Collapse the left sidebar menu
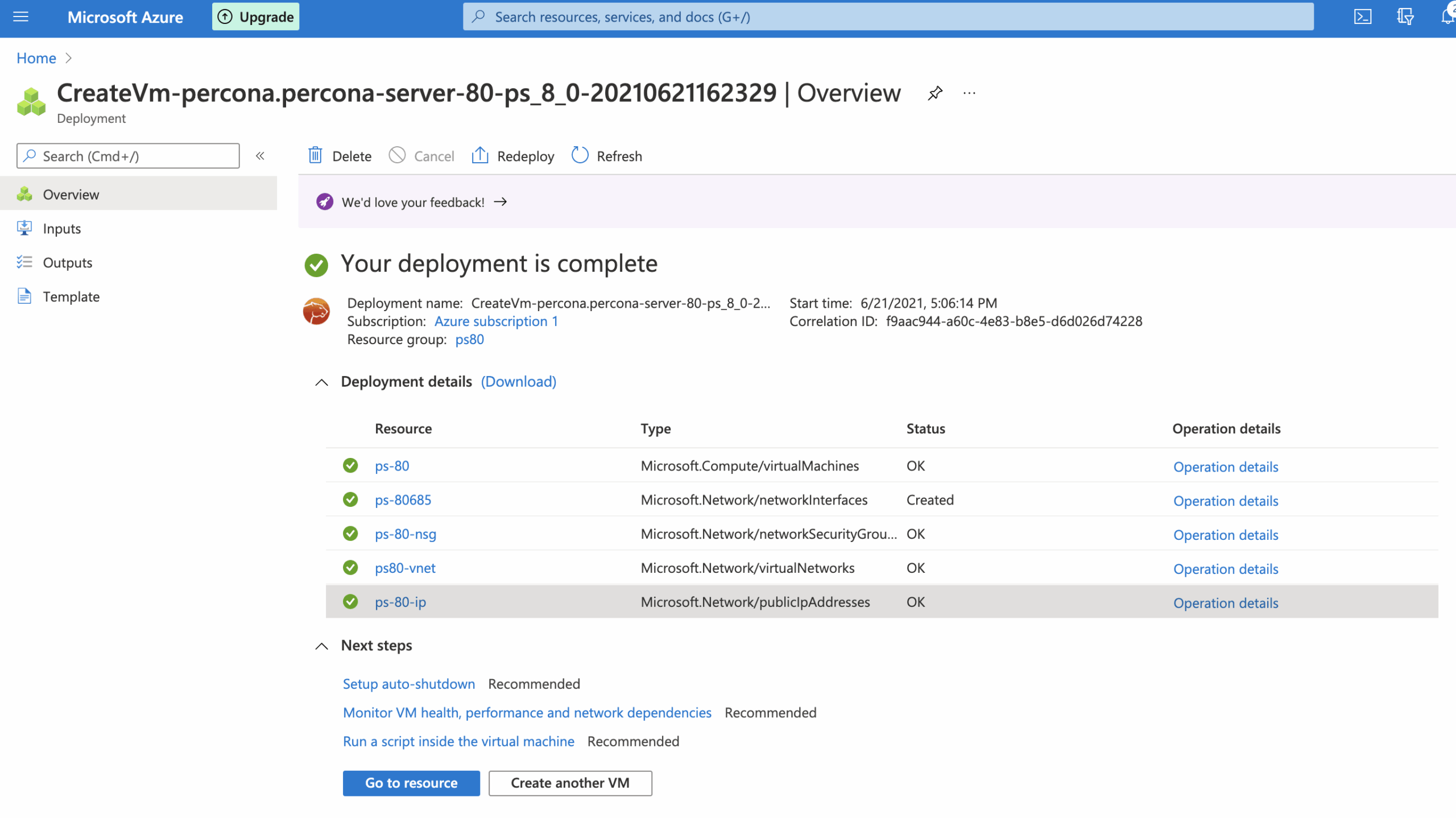Viewport: 1456px width, 818px height. pyautogui.click(x=260, y=156)
